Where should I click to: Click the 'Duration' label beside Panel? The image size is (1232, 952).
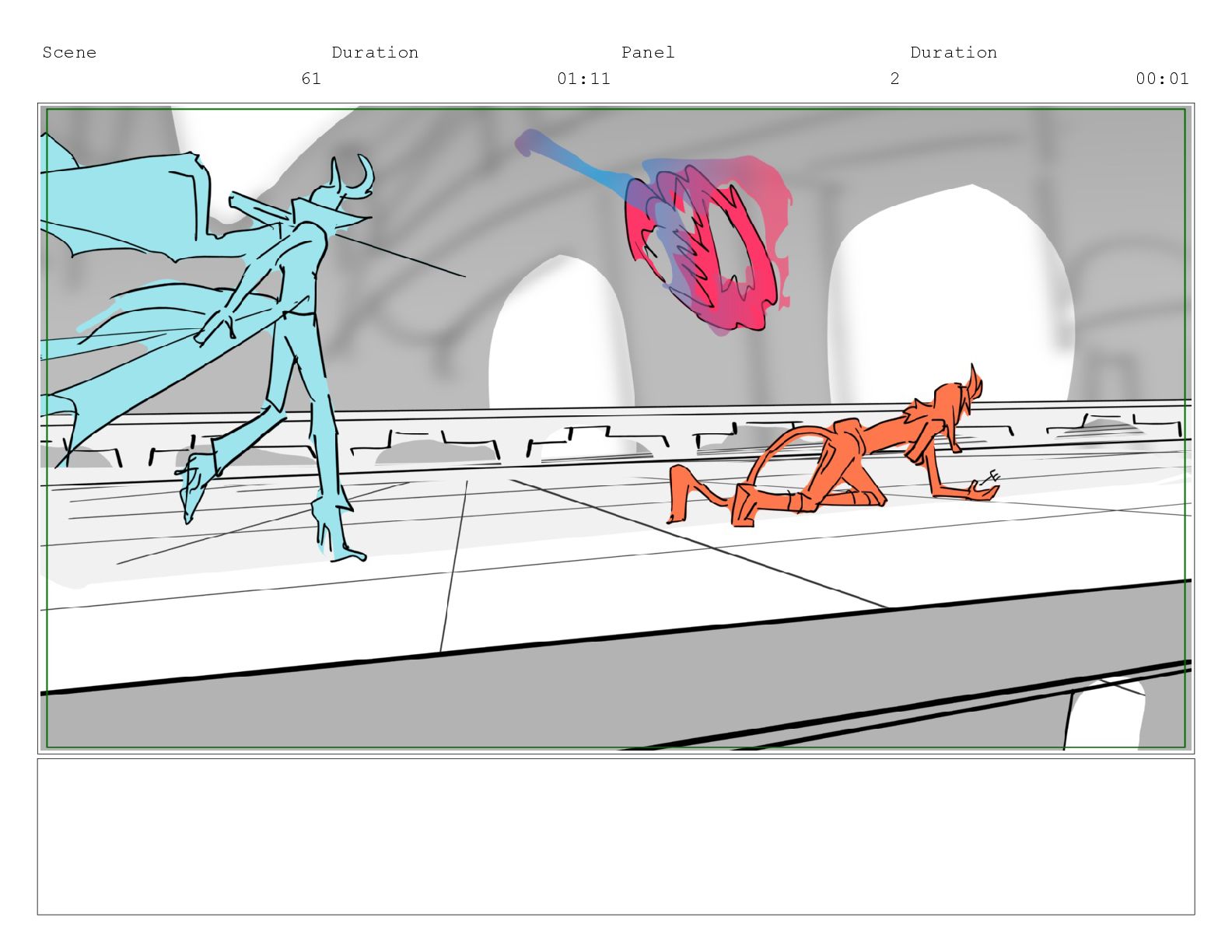tap(954, 52)
